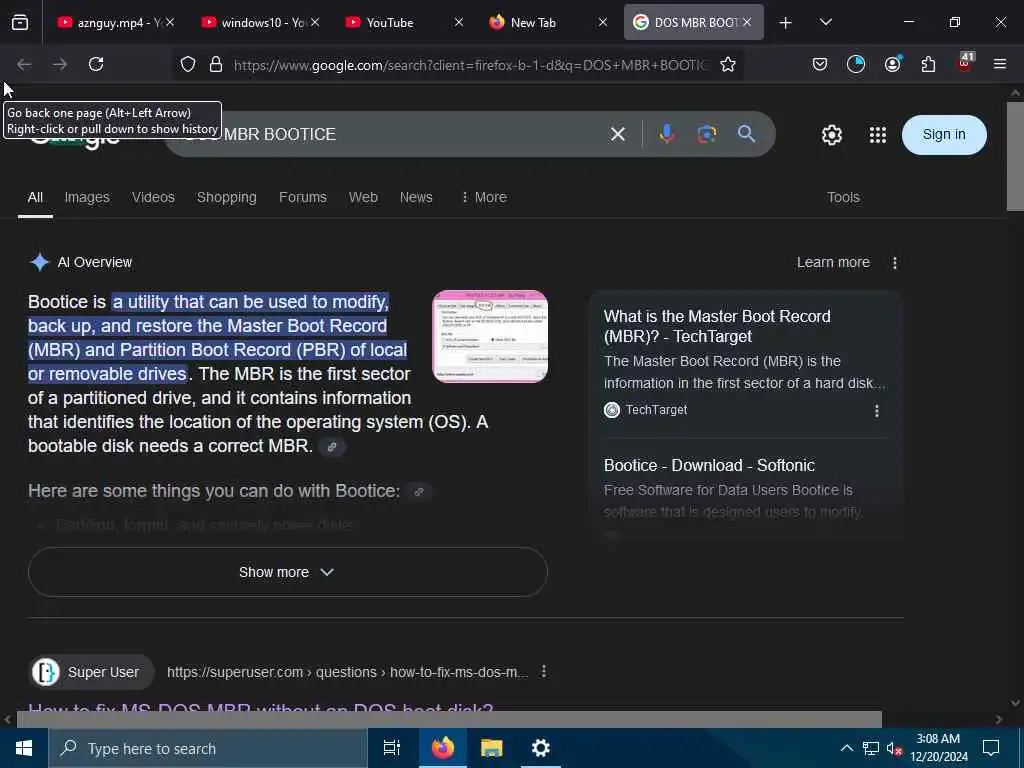Image resolution: width=1024 pixels, height=768 pixels.
Task: Open the timer extension toolbar icon
Action: tap(856, 64)
